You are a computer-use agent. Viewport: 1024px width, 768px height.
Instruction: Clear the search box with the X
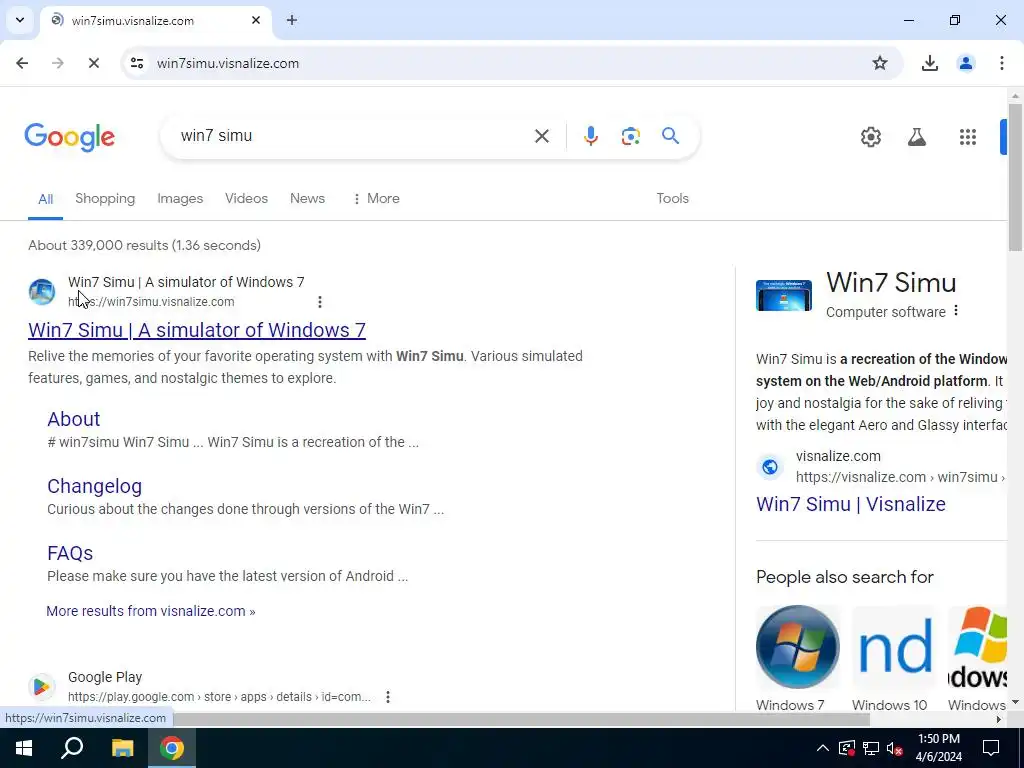(542, 136)
